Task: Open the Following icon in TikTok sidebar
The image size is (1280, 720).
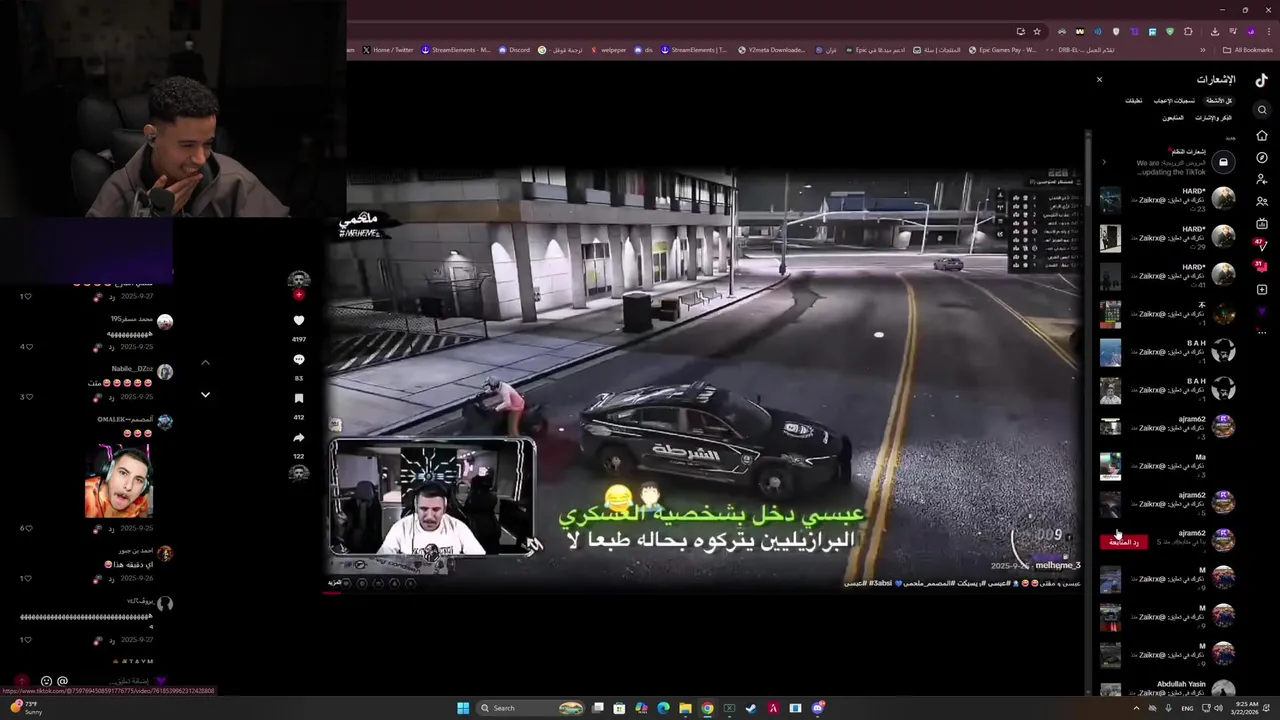Action: coord(1262,179)
